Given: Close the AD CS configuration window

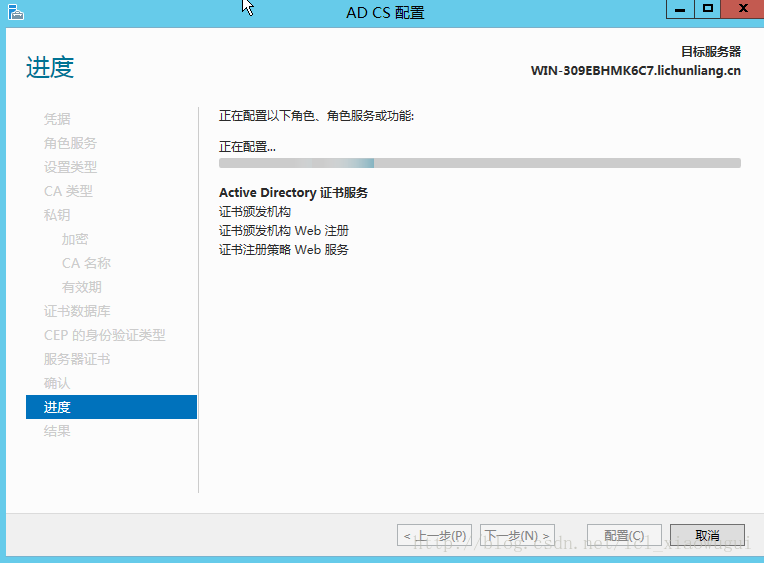Looking at the screenshot, I should (x=743, y=9).
